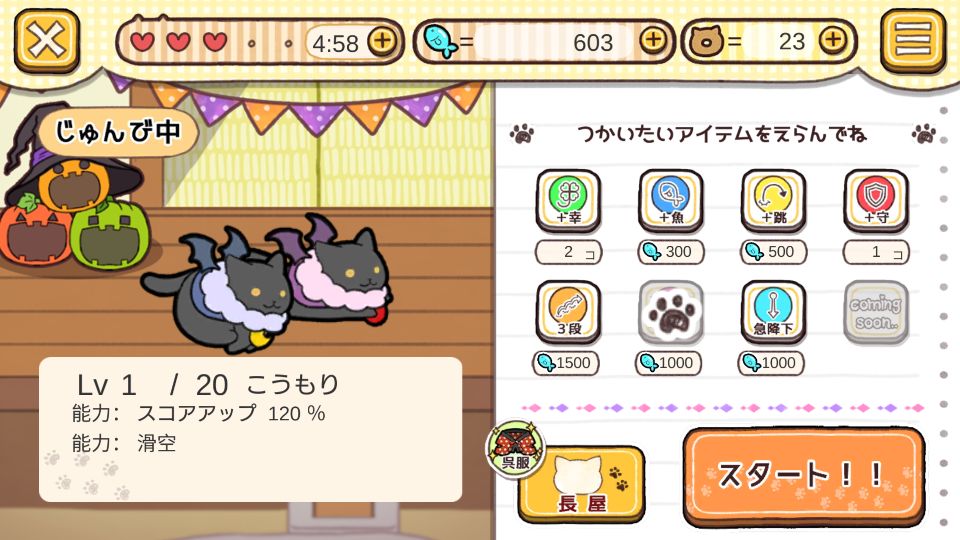Select the red shield +守 item
960x540 pixels.
(876, 201)
